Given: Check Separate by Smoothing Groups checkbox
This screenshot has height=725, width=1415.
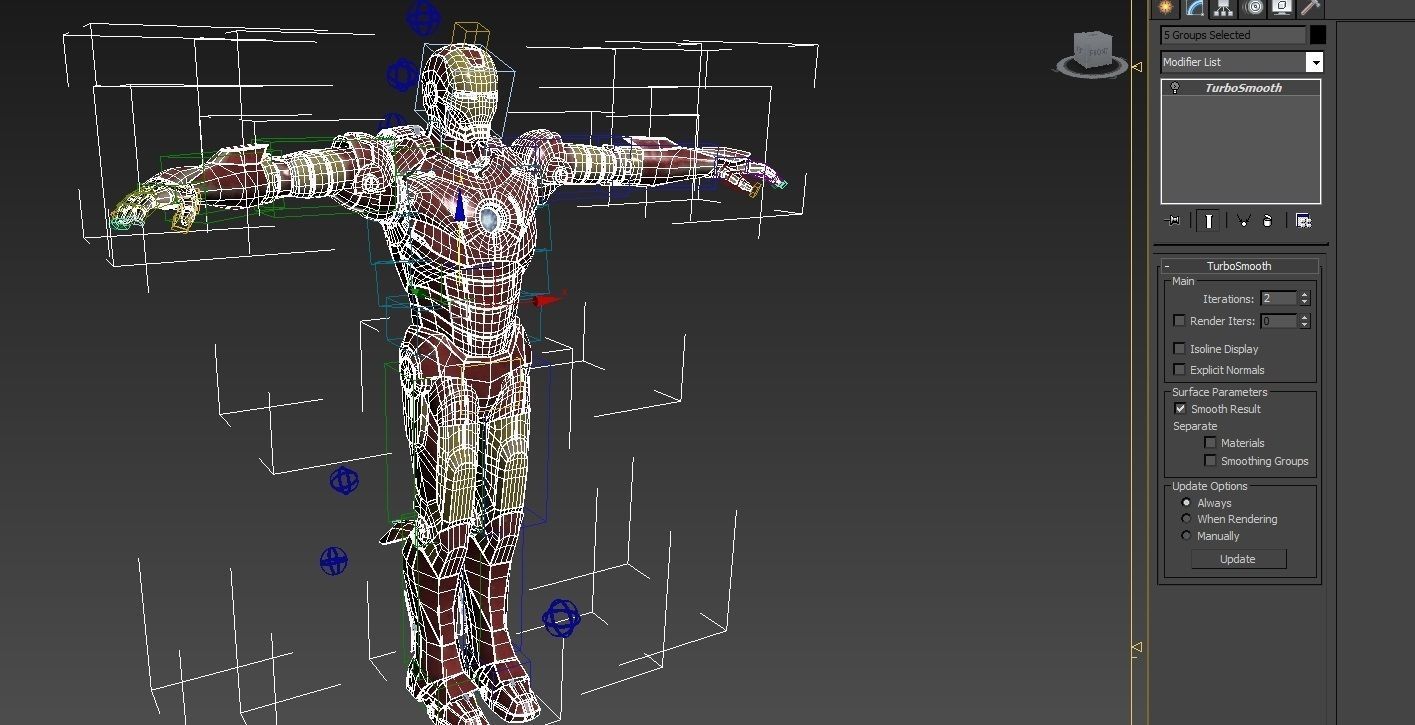Looking at the screenshot, I should (1210, 460).
